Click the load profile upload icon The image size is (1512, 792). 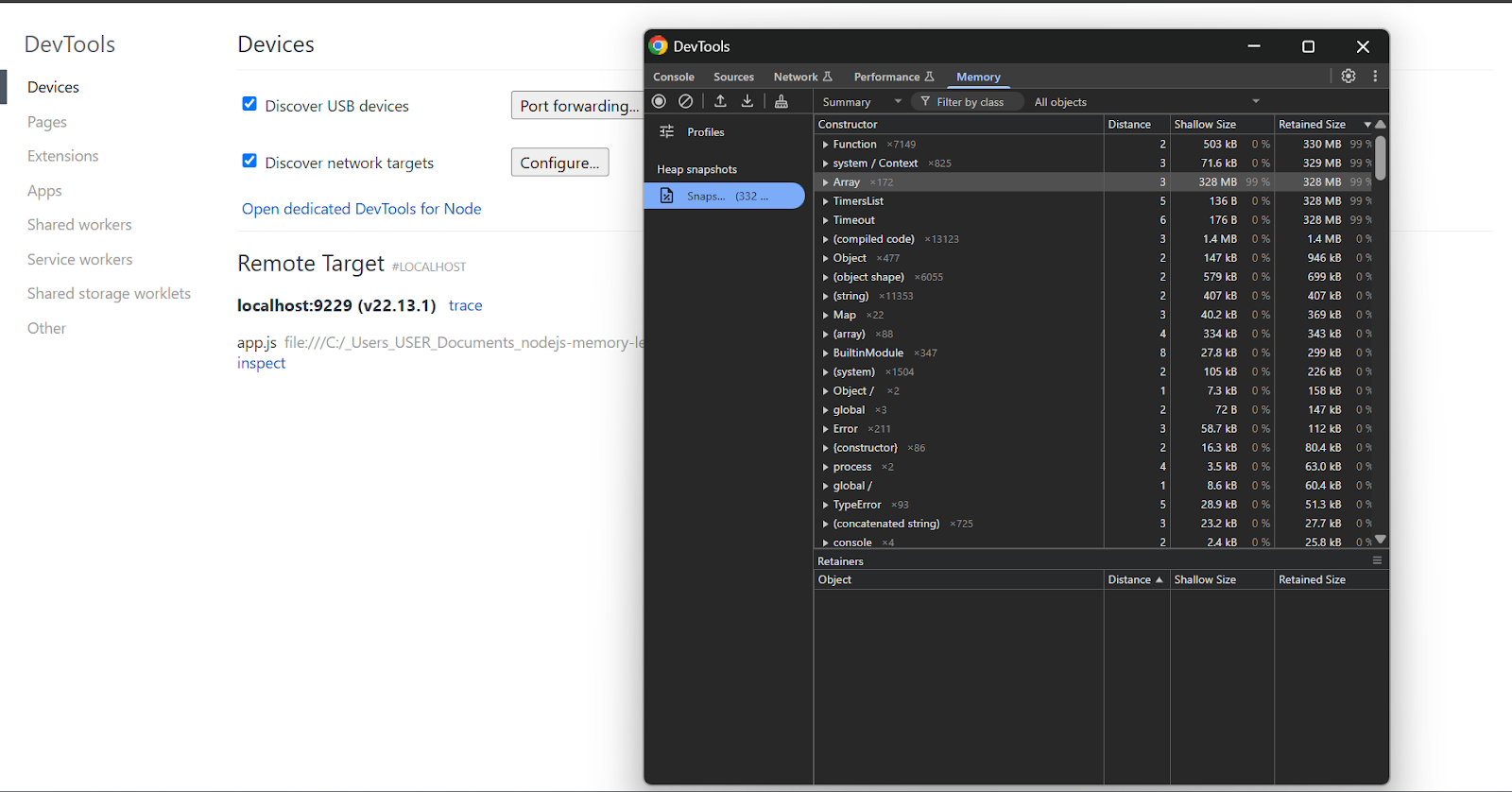coord(720,101)
